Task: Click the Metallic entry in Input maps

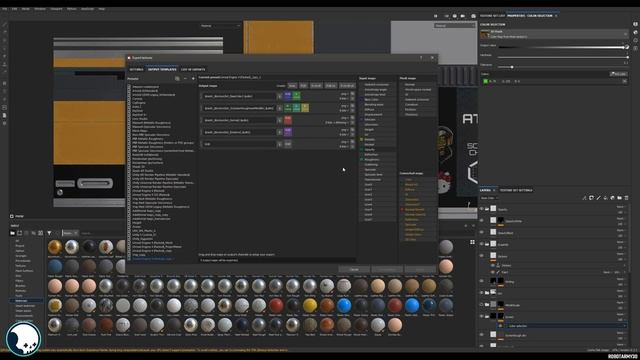Action: [x=377, y=140]
